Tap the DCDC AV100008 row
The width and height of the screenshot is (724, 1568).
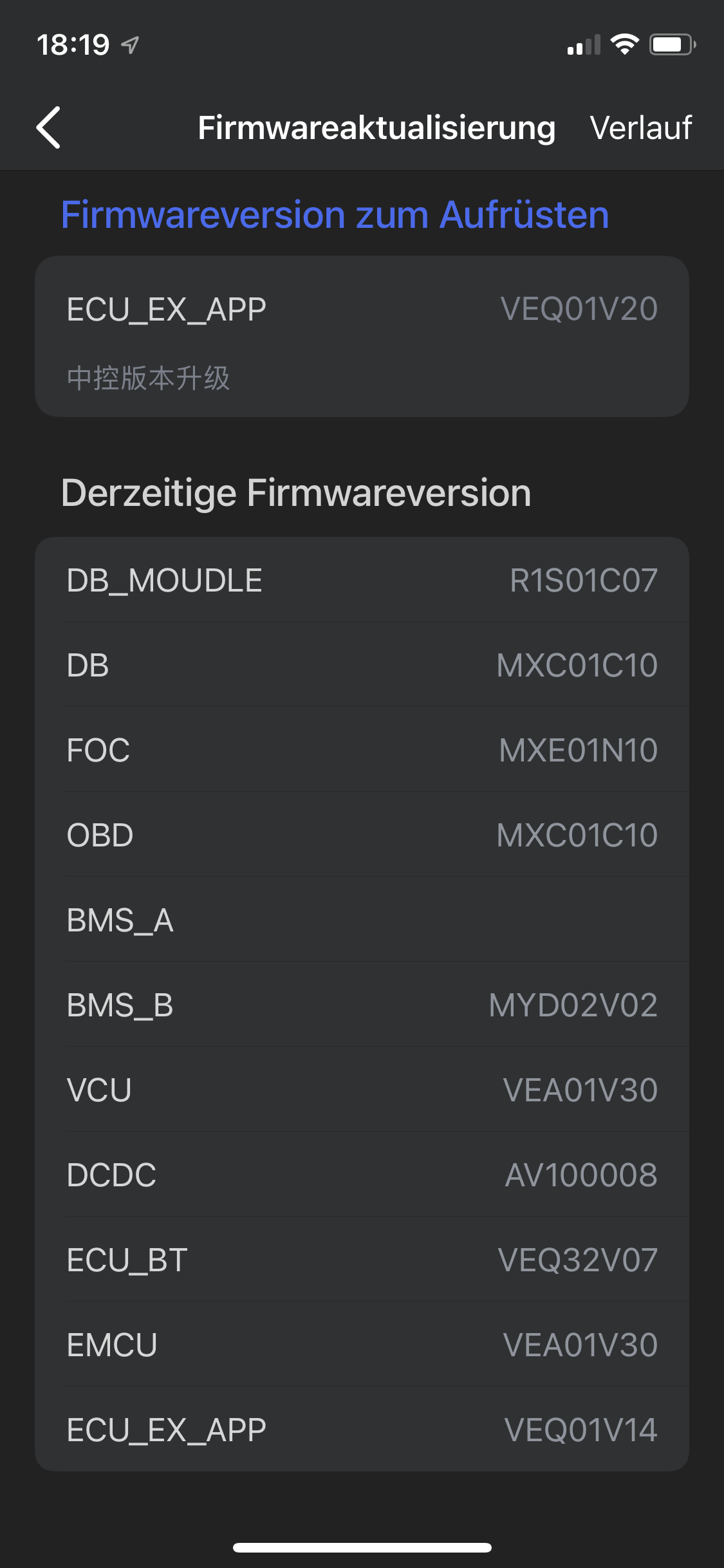point(362,1175)
